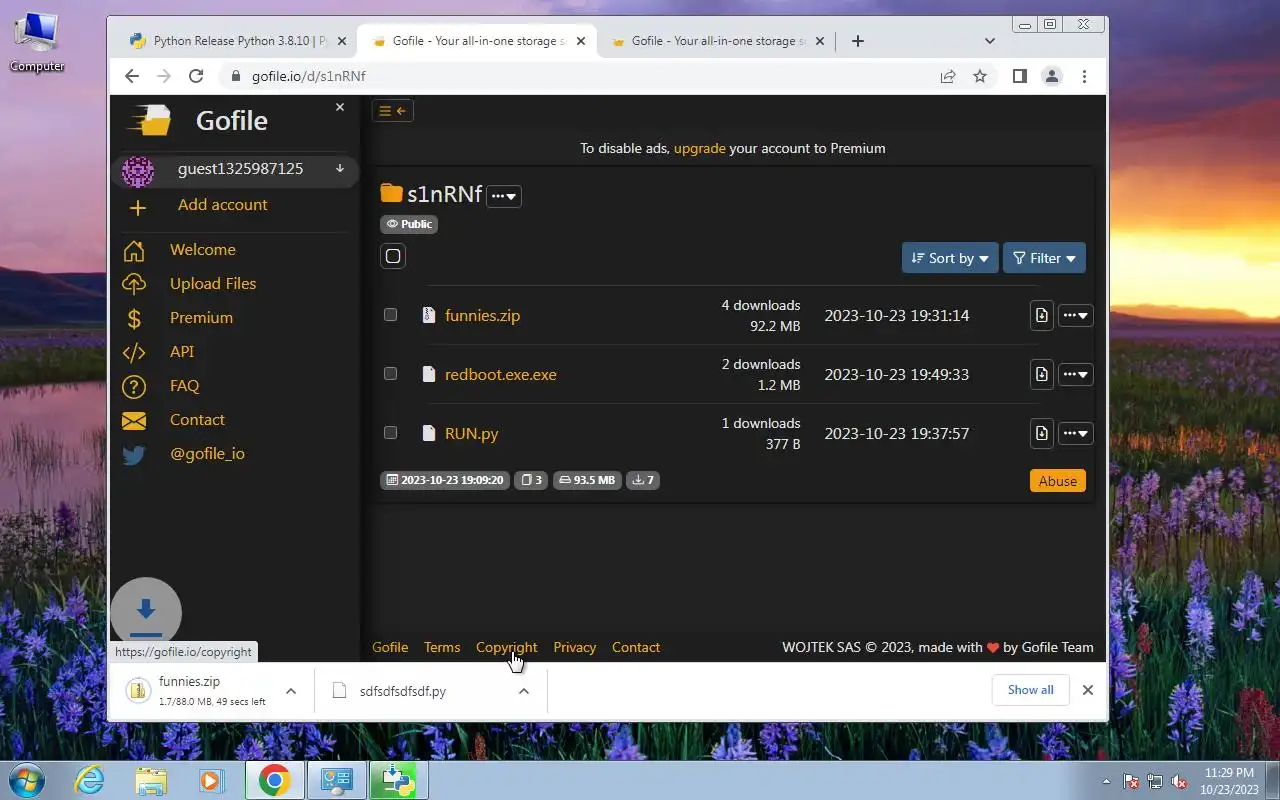The image size is (1280, 800).
Task: Open the API code link
Action: (182, 352)
